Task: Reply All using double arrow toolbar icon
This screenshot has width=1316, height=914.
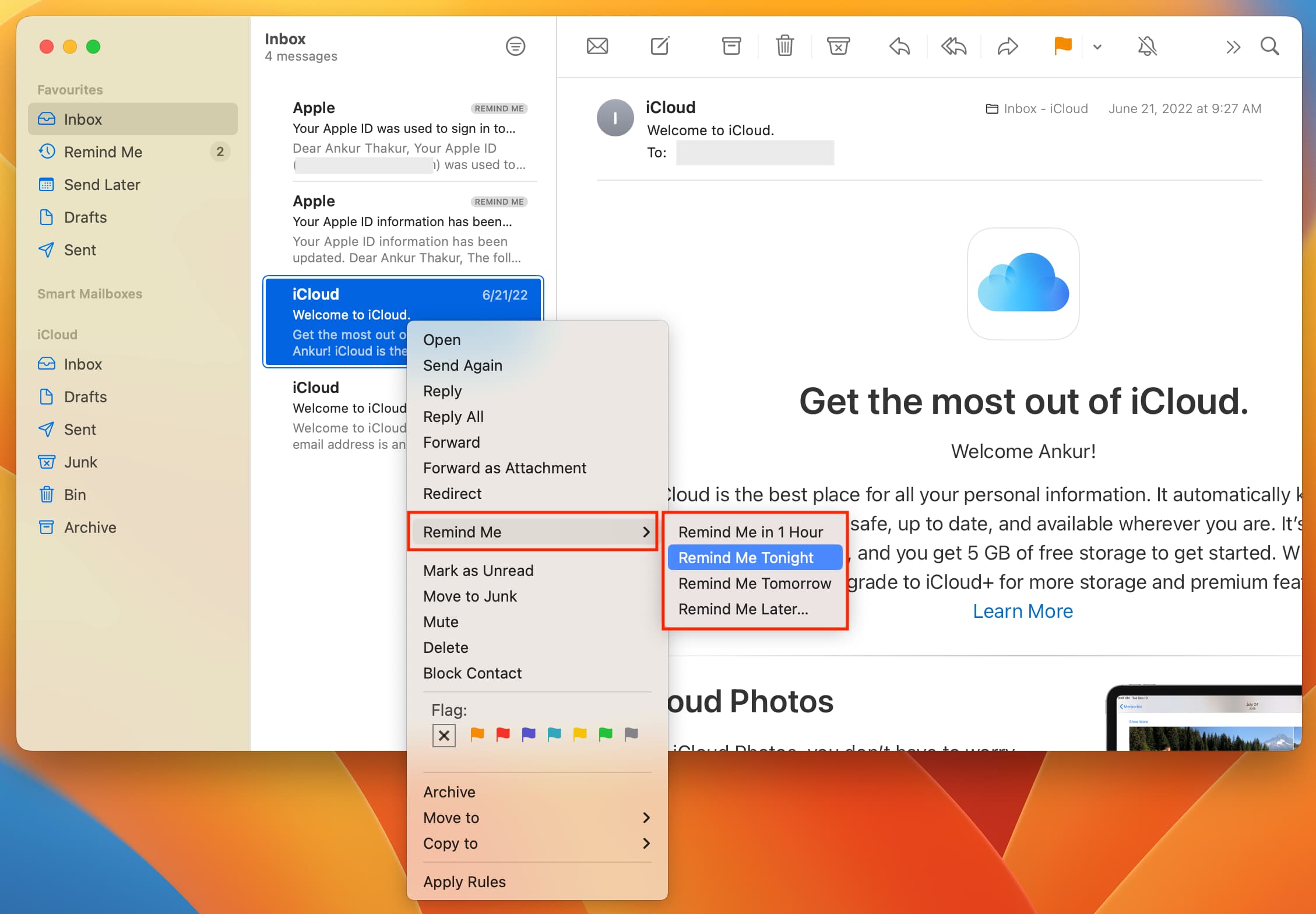Action: pyautogui.click(x=953, y=46)
